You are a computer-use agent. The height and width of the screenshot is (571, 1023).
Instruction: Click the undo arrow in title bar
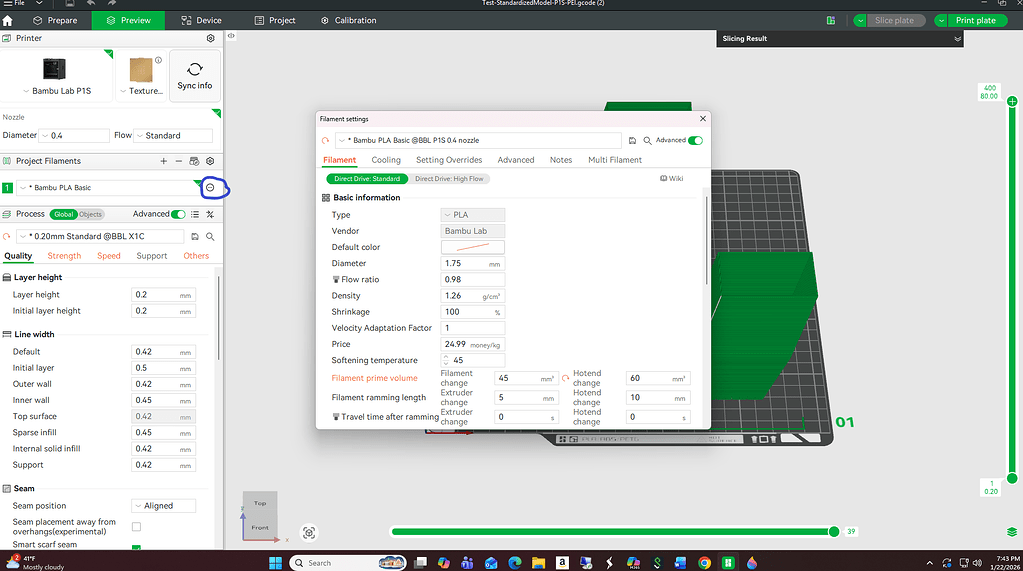(x=91, y=3)
